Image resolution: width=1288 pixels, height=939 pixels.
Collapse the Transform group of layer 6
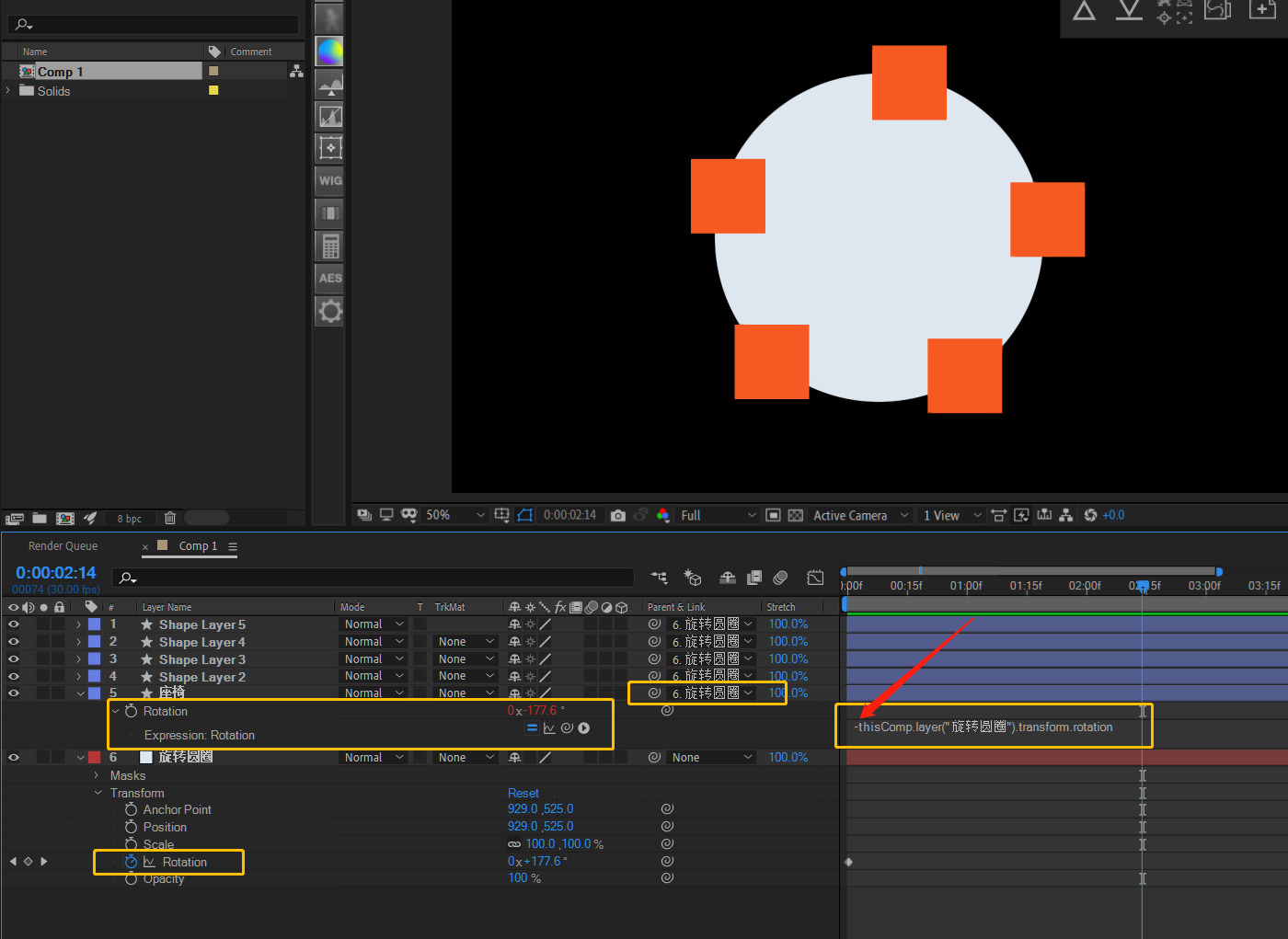point(98,793)
